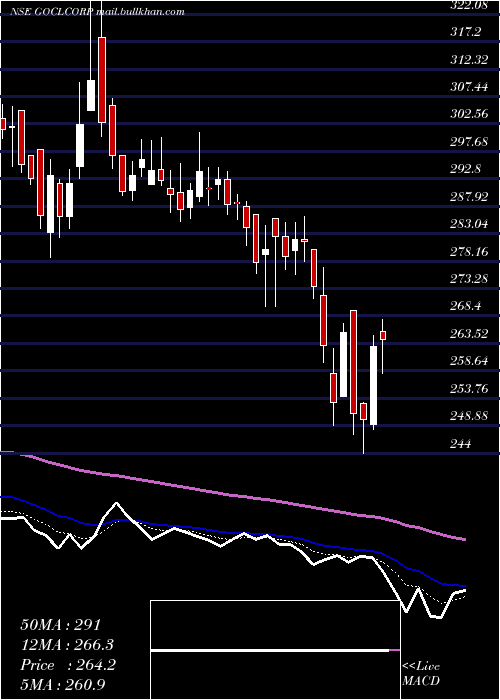Click the 253.76 price axis label

(469, 388)
